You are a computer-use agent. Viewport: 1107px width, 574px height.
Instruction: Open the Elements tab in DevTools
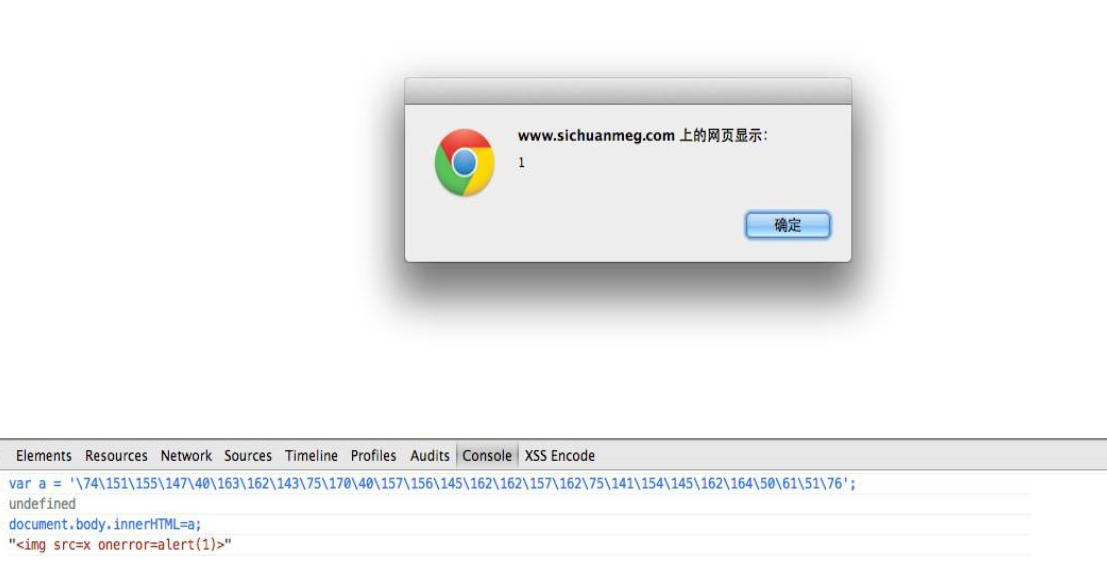(x=44, y=455)
